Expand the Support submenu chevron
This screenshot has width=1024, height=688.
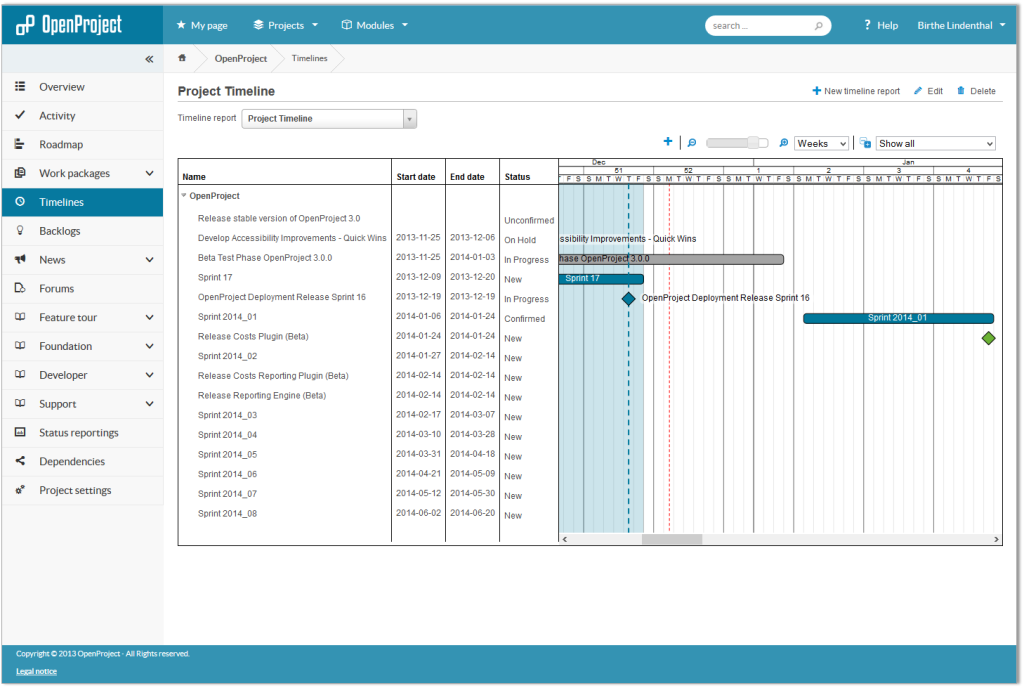tap(150, 404)
